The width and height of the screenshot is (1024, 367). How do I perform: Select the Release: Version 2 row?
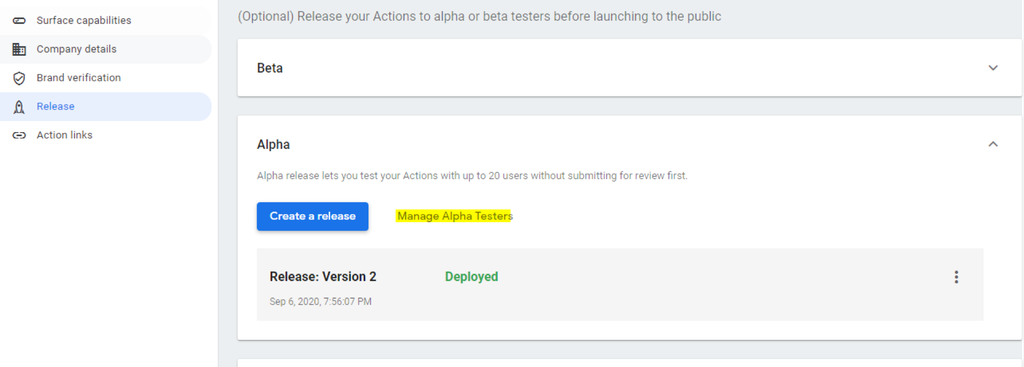click(620, 285)
